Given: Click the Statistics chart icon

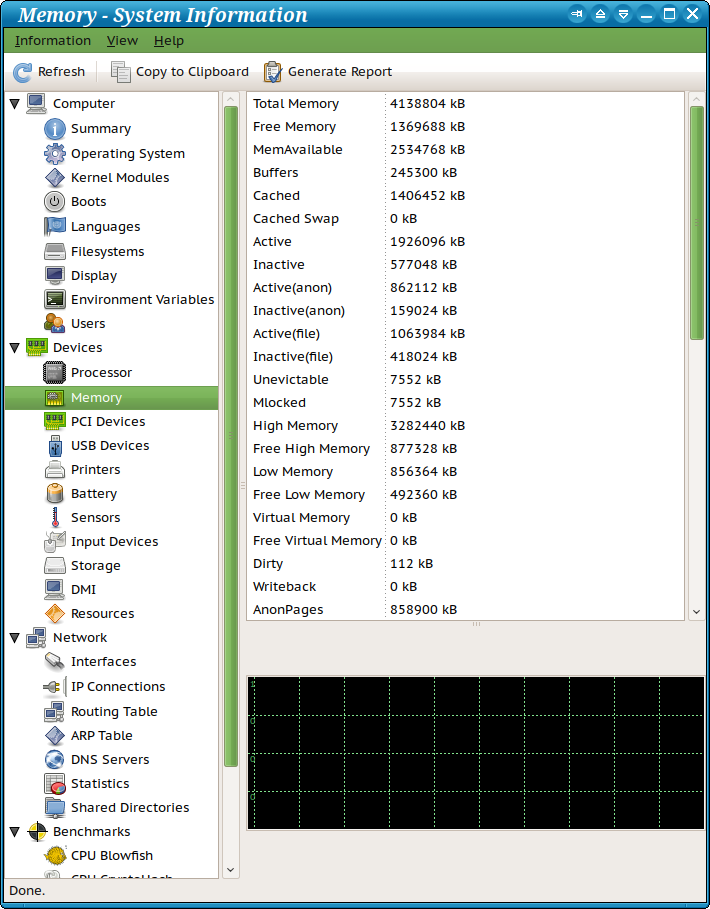Looking at the screenshot, I should point(54,784).
